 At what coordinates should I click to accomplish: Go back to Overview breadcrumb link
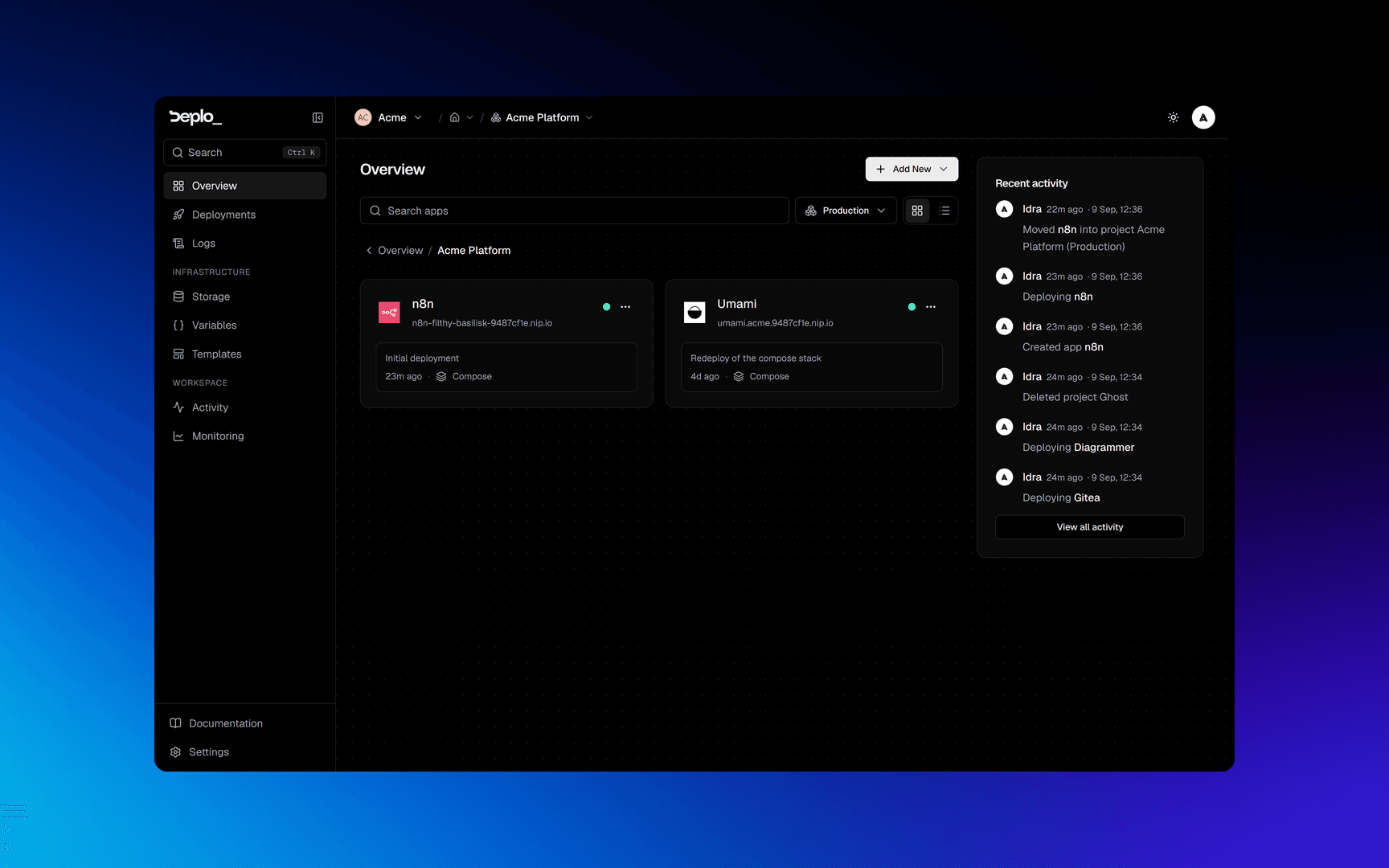pyautogui.click(x=400, y=251)
